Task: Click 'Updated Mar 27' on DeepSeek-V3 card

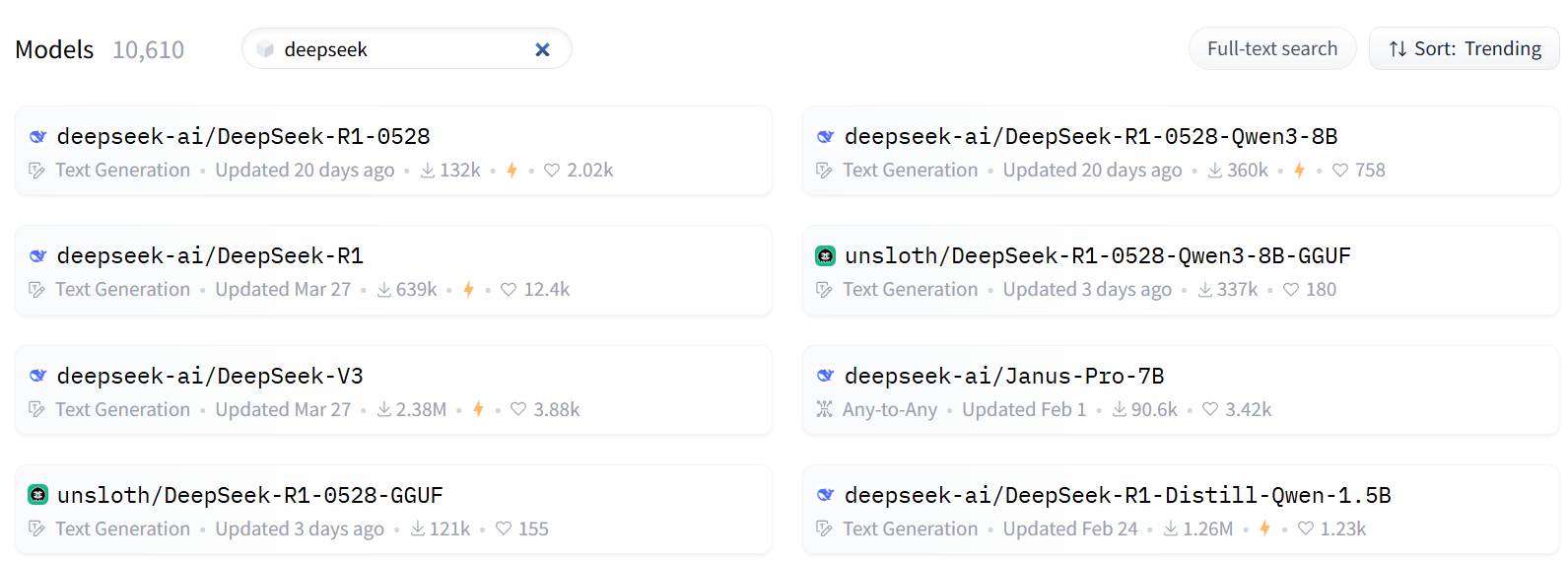Action: 283,409
